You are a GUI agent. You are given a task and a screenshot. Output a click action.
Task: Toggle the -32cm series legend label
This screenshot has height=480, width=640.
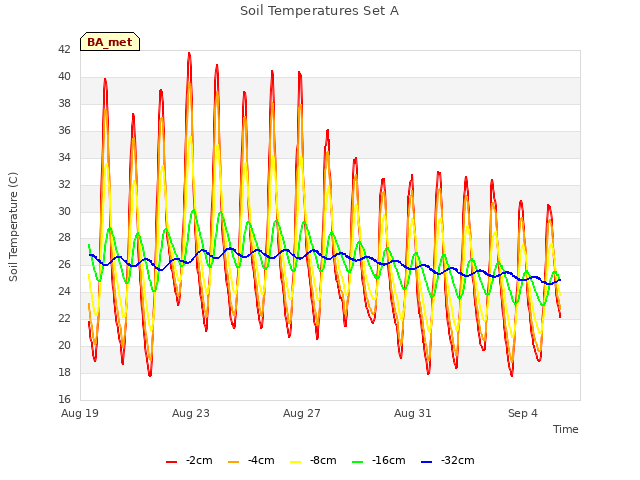pyautogui.click(x=457, y=460)
